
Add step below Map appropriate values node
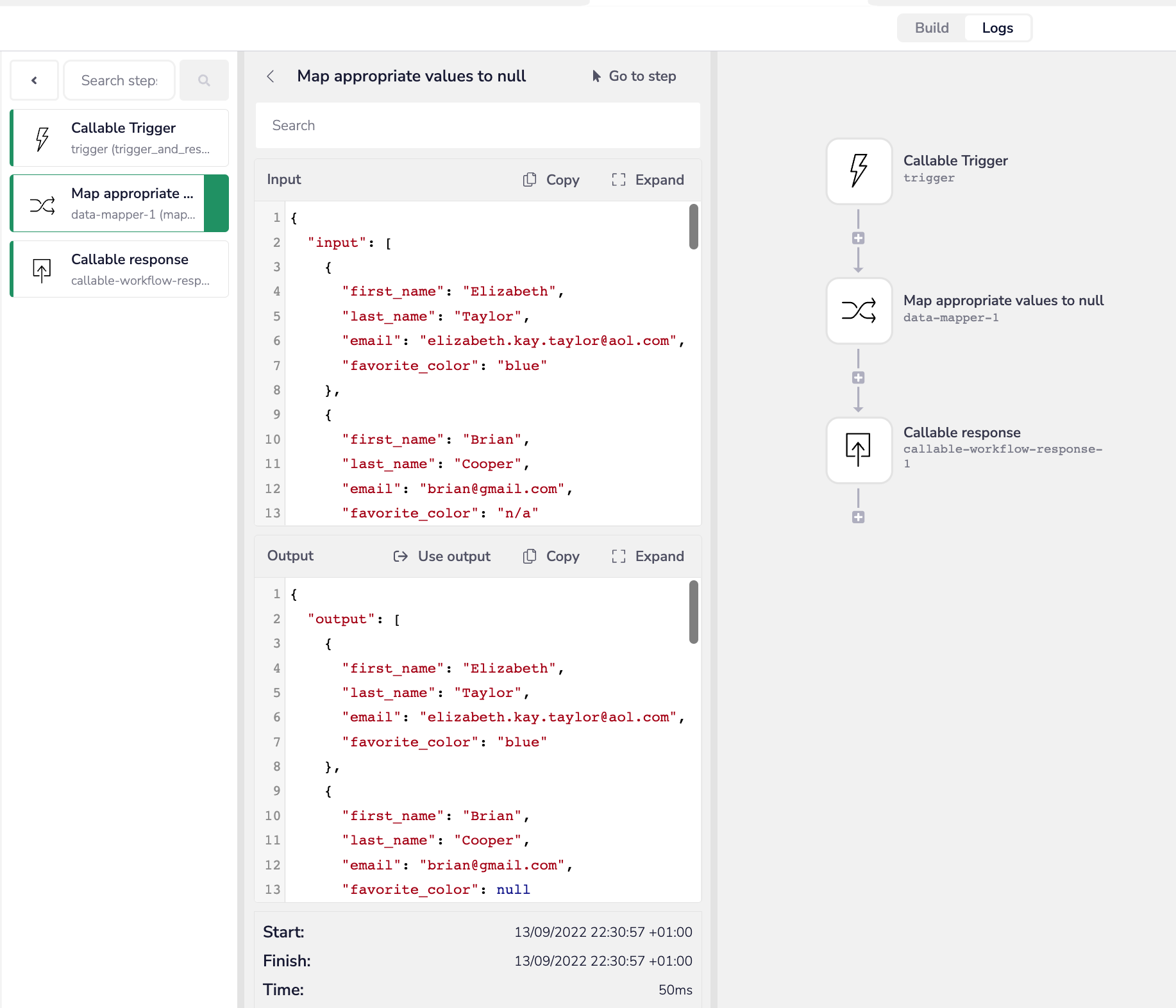coord(858,378)
